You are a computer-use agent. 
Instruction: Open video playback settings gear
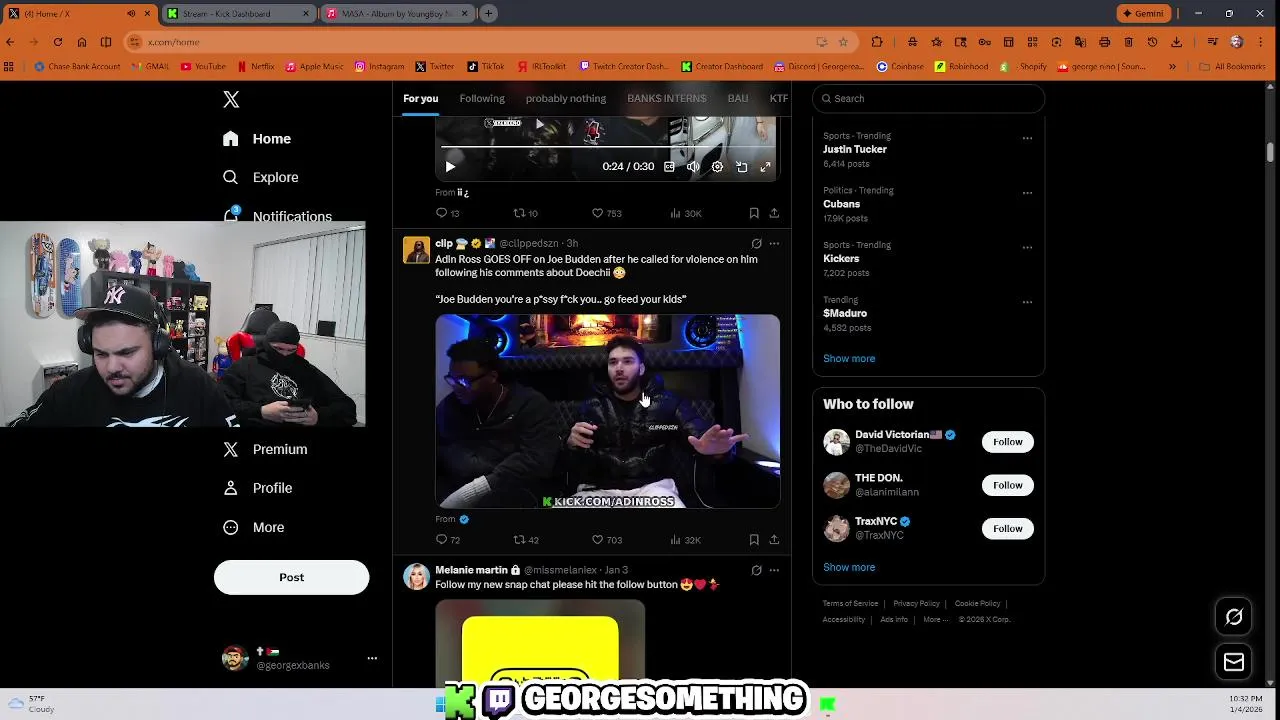point(717,167)
